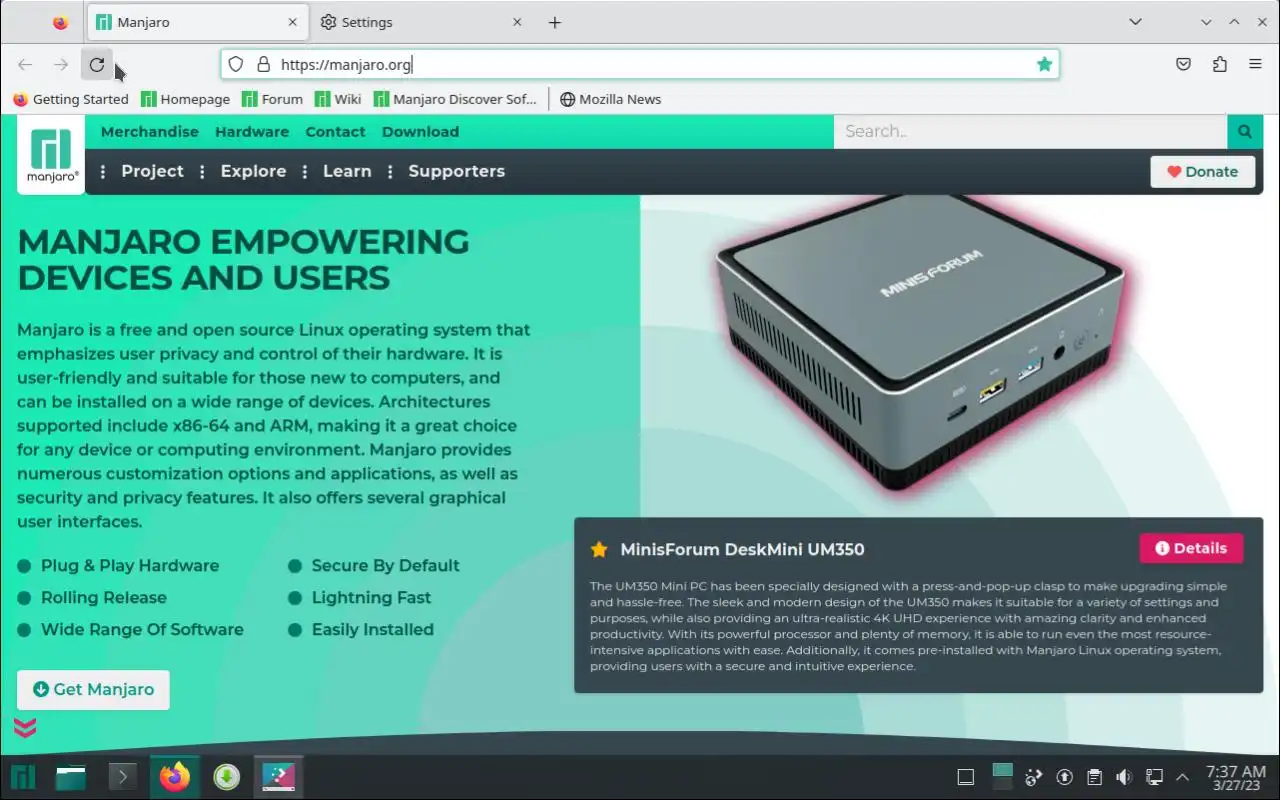This screenshot has width=1280, height=800.
Task: Click MinisForum DeskMini UM350 title
Action: coord(742,549)
